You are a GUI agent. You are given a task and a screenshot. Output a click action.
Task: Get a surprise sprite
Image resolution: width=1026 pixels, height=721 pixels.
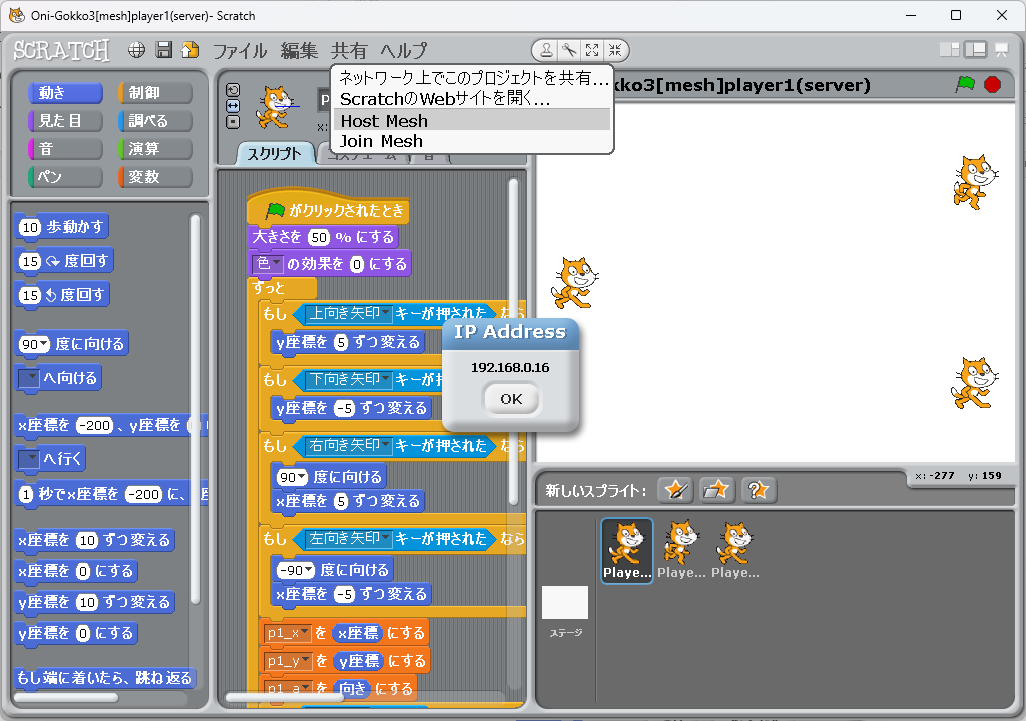pyautogui.click(x=758, y=489)
